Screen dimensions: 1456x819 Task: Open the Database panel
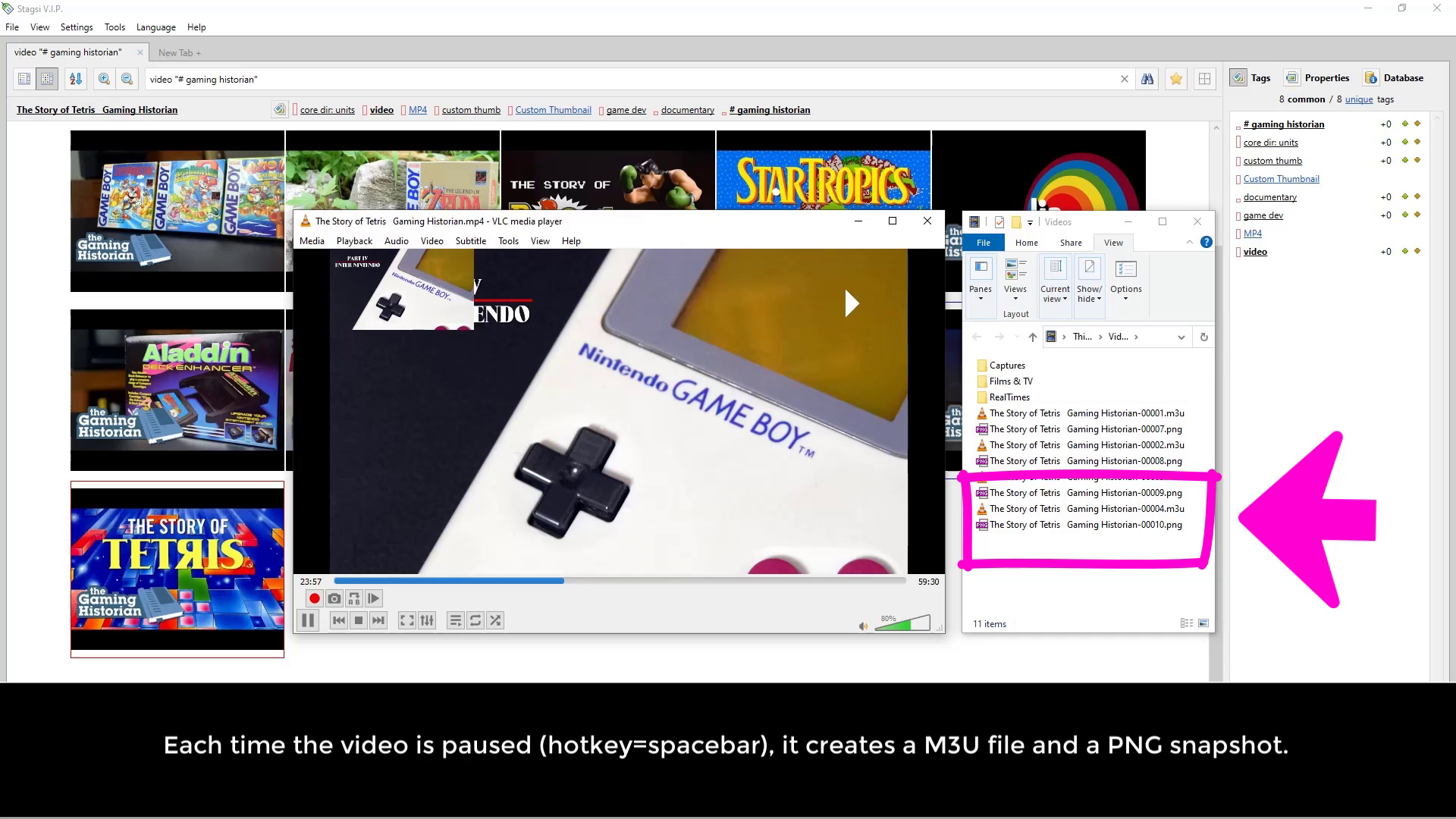click(1394, 77)
